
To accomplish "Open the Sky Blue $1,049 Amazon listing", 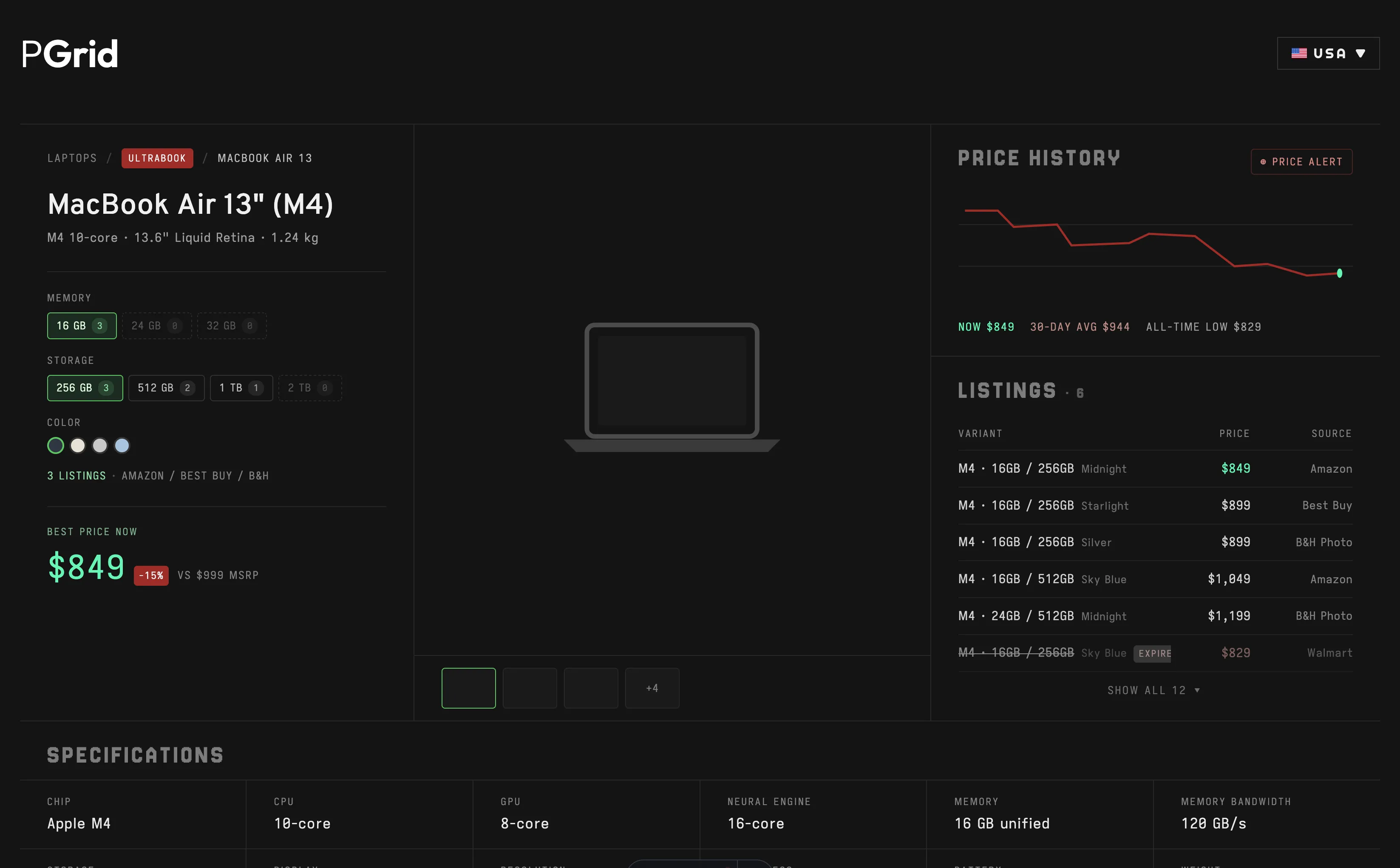I will [1155, 579].
